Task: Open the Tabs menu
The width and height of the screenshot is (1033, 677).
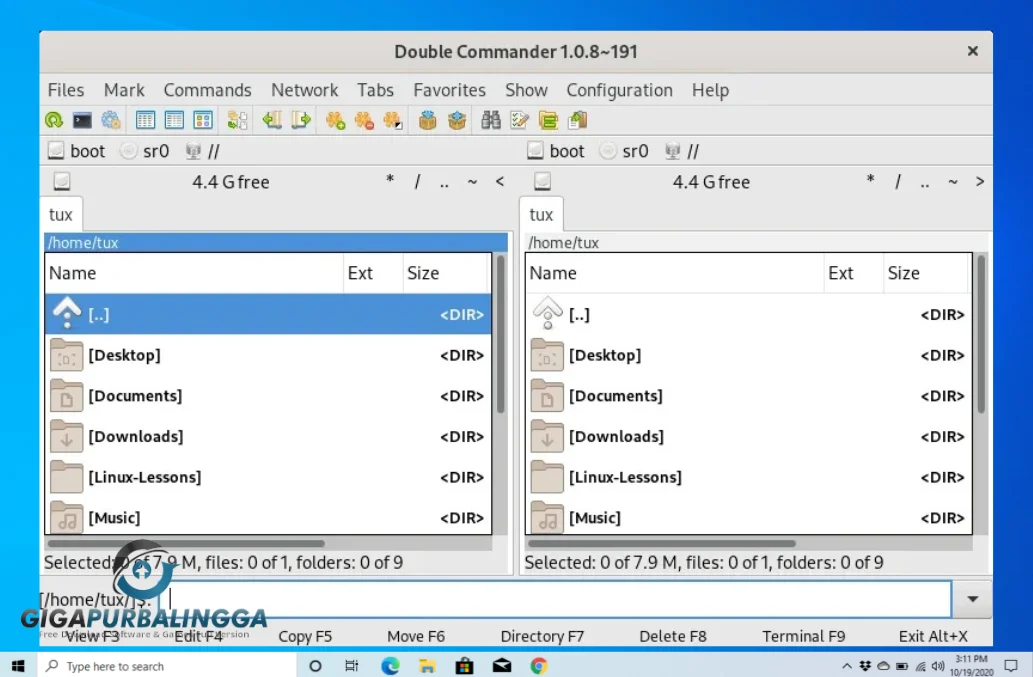Action: [x=376, y=90]
